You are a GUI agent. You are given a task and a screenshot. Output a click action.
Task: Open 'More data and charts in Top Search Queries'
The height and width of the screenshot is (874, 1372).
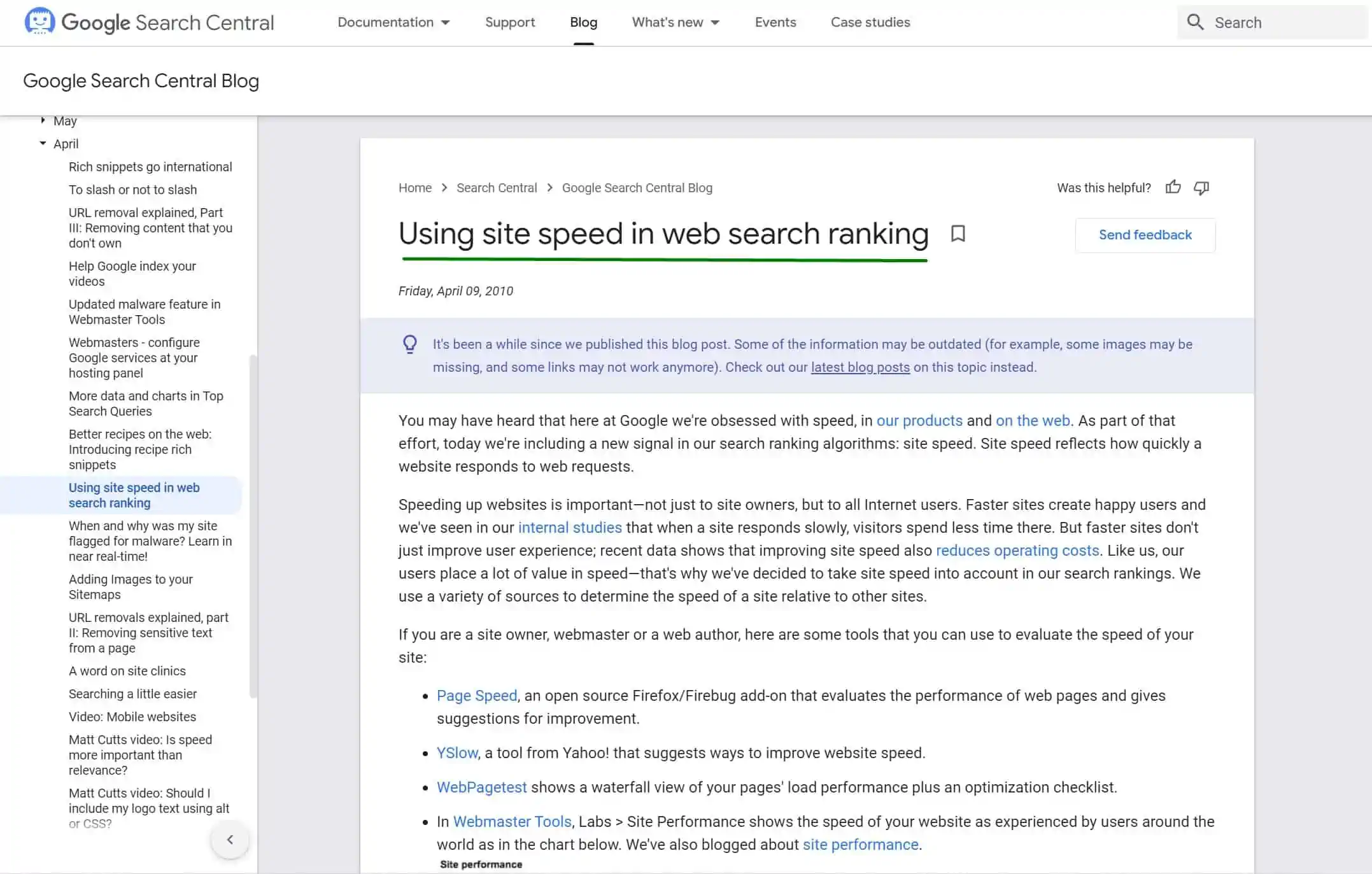146,404
